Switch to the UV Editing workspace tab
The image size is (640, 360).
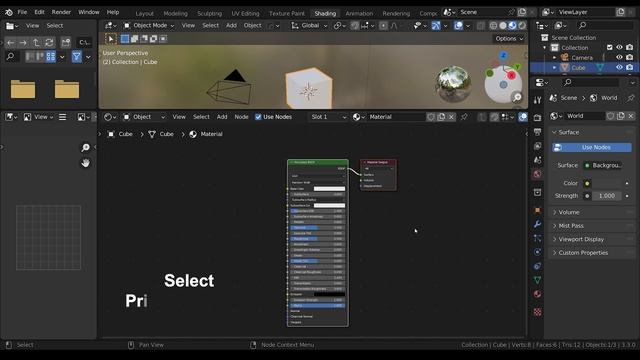pyautogui.click(x=245, y=13)
